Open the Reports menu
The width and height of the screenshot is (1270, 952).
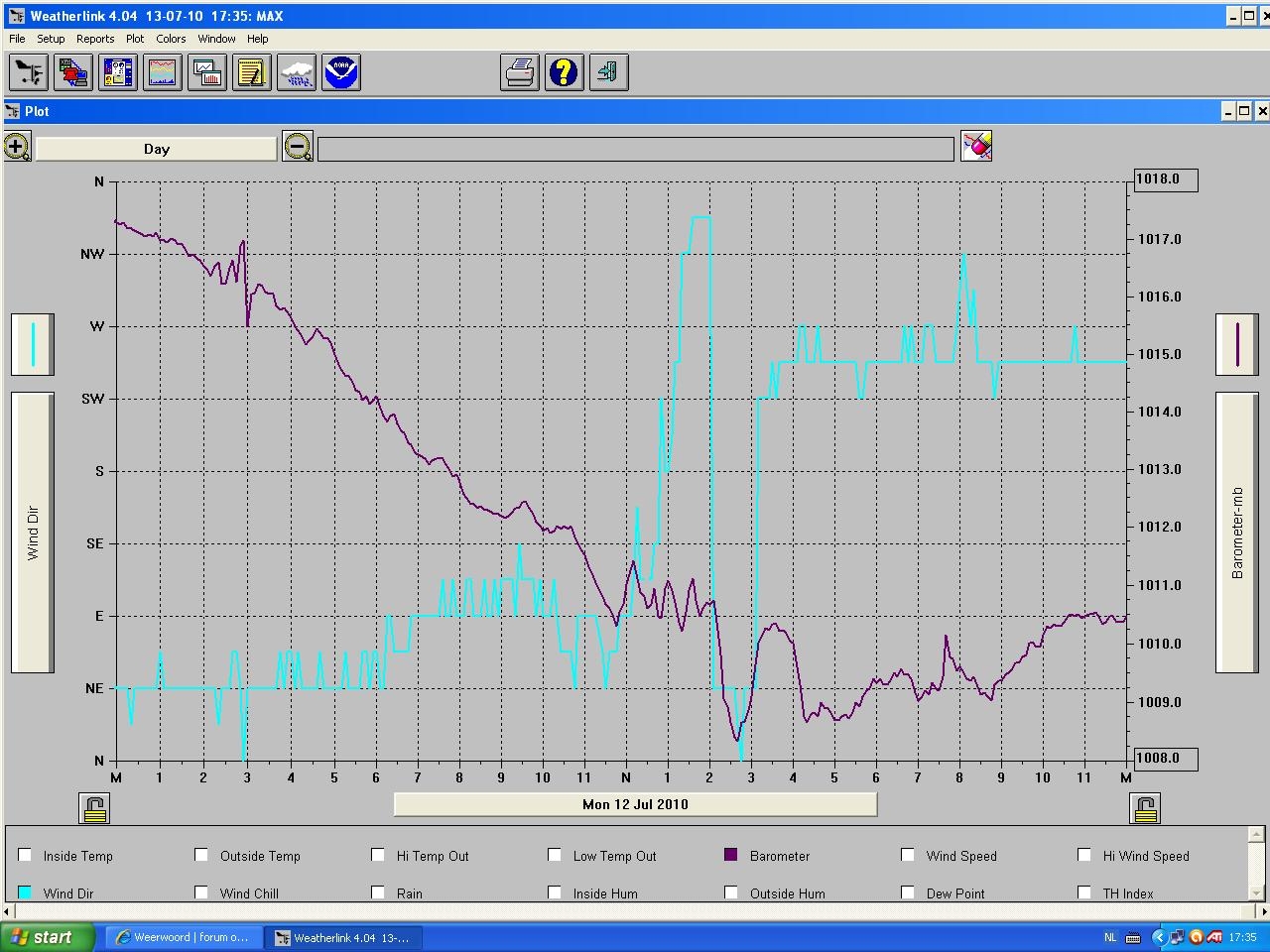(x=95, y=39)
